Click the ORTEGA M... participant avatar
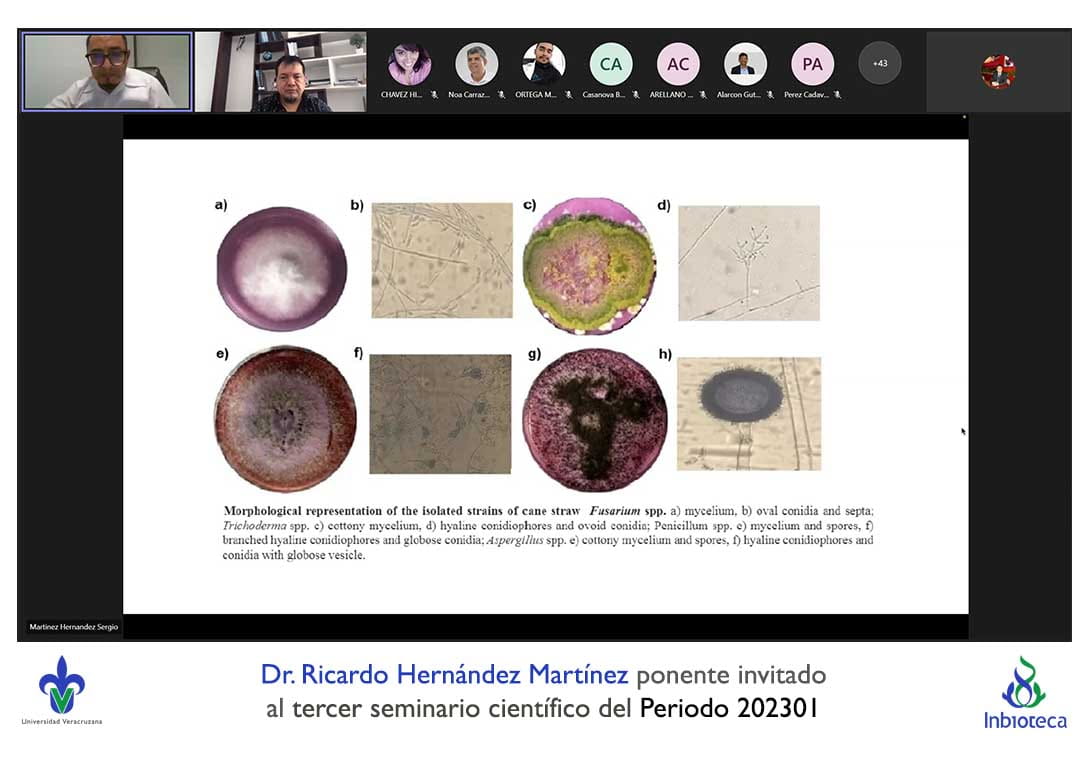Image resolution: width=1090 pixels, height=760 pixels. click(544, 64)
